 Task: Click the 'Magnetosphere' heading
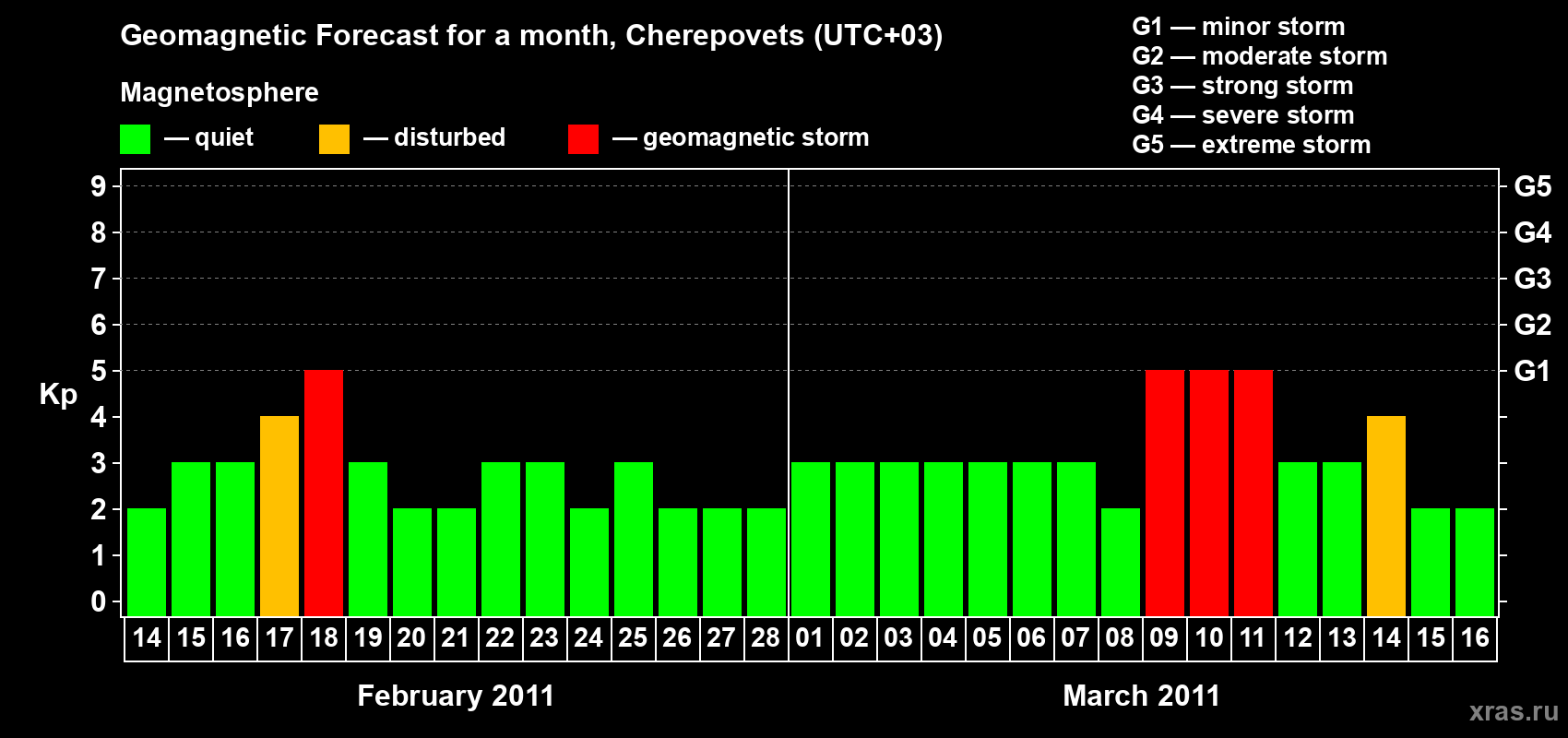[x=220, y=92]
